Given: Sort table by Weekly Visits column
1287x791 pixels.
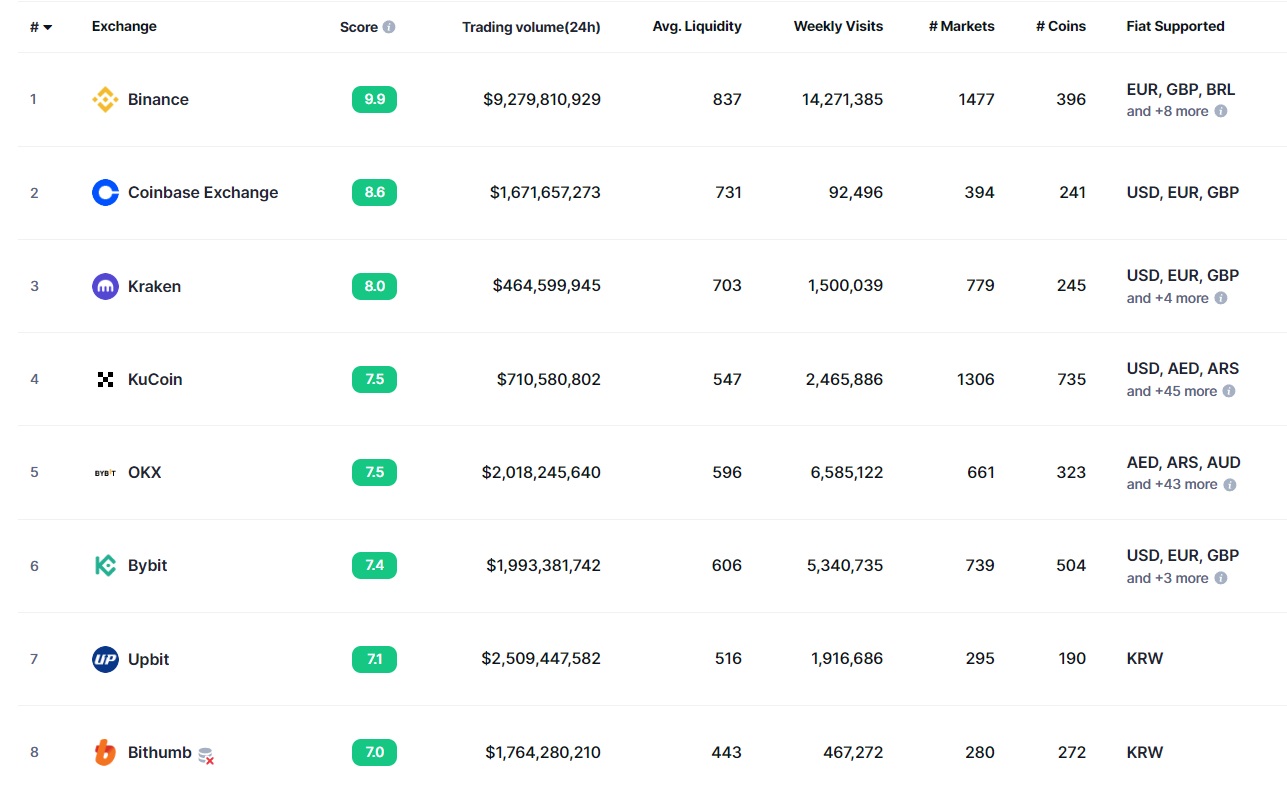Looking at the screenshot, I should click(838, 27).
